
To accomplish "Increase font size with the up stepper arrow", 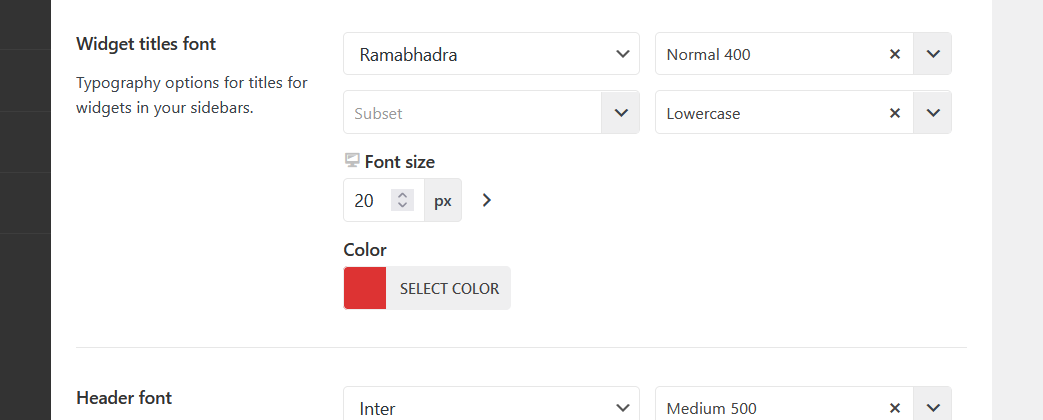I will click(402, 195).
